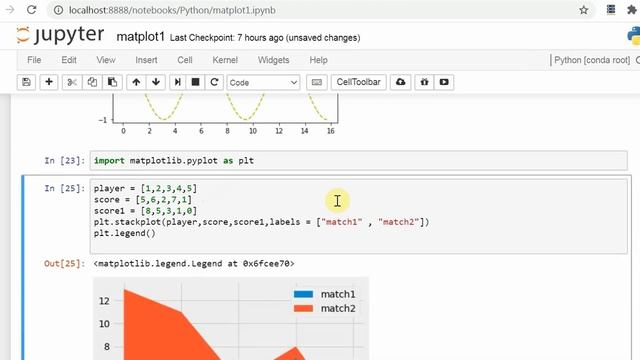Click the import matplotlib.pyplot code cell
The height and width of the screenshot is (360, 640).
point(358,160)
